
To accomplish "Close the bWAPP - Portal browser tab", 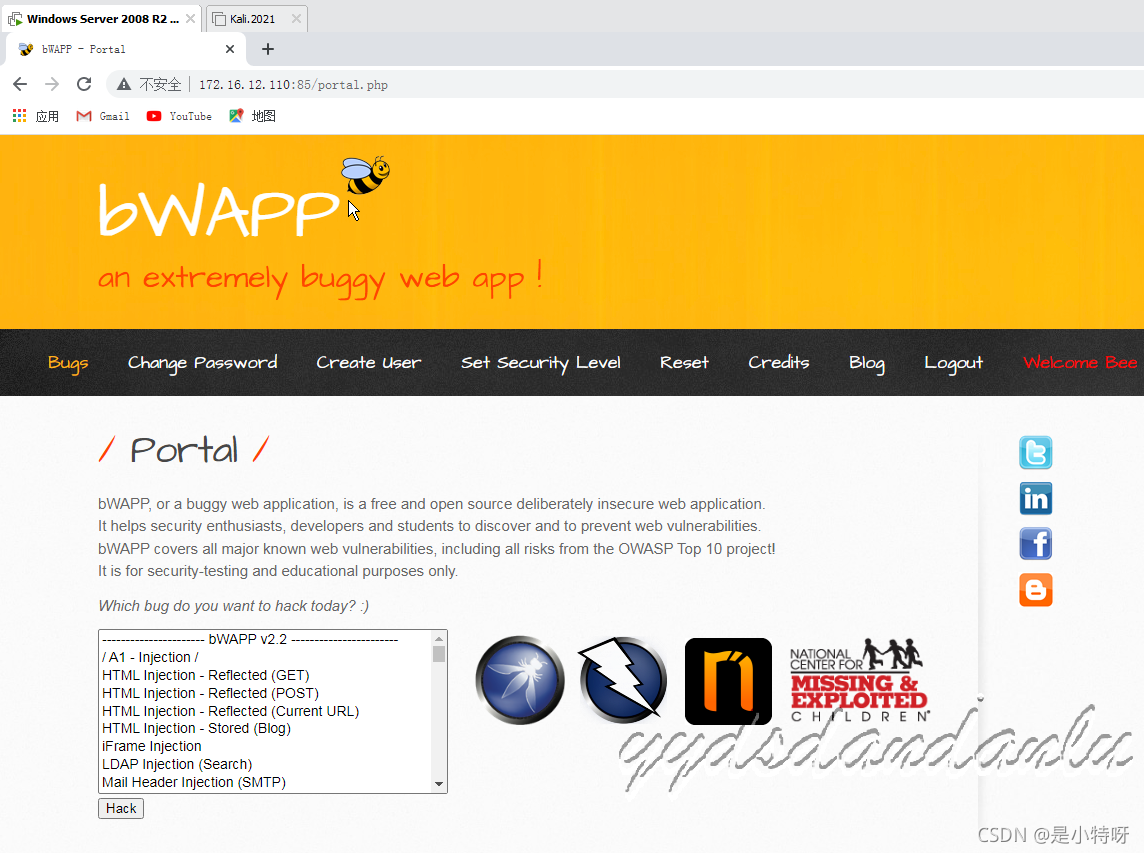I will (x=230, y=49).
